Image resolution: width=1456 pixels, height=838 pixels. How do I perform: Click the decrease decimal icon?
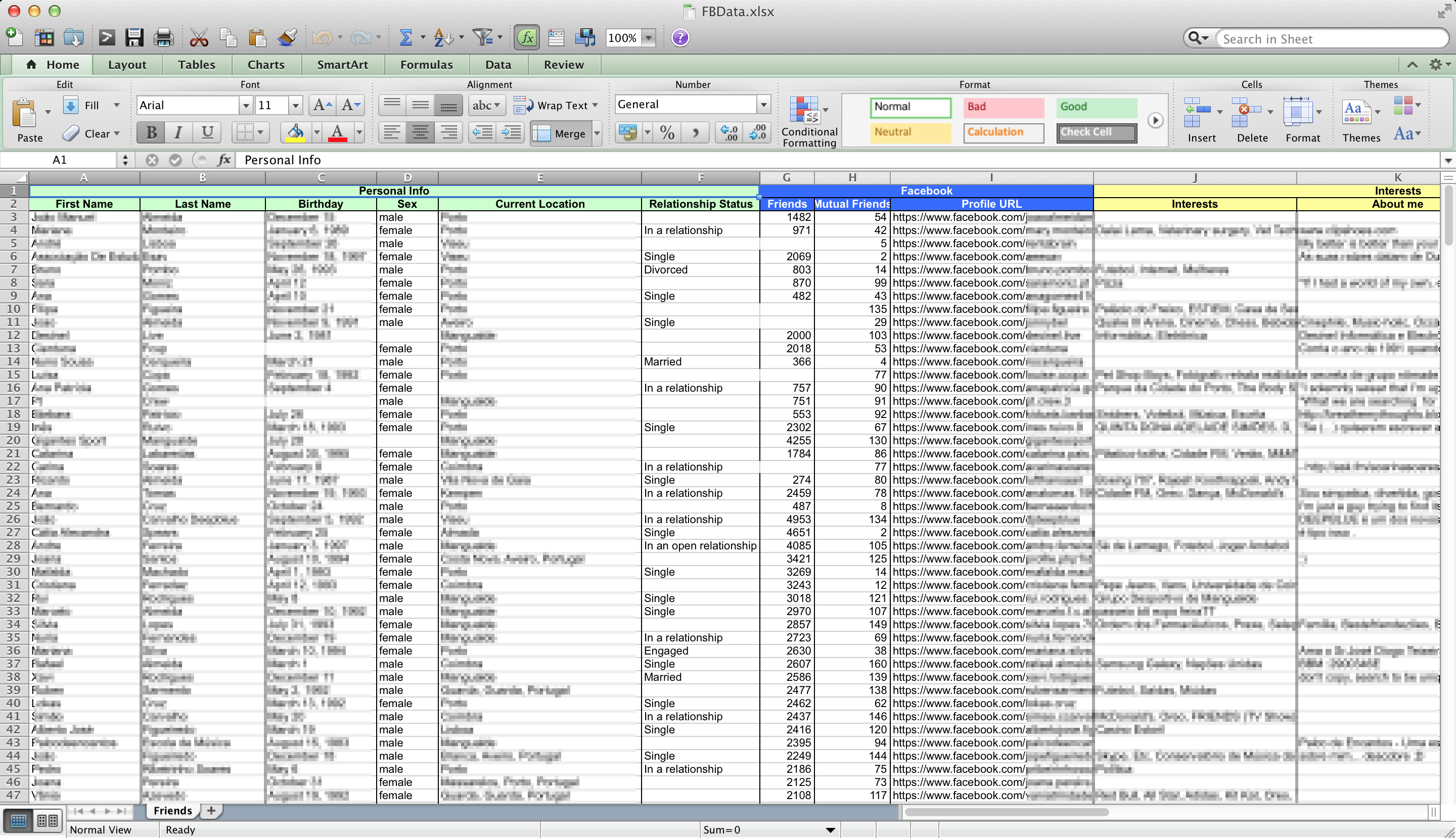(x=757, y=133)
